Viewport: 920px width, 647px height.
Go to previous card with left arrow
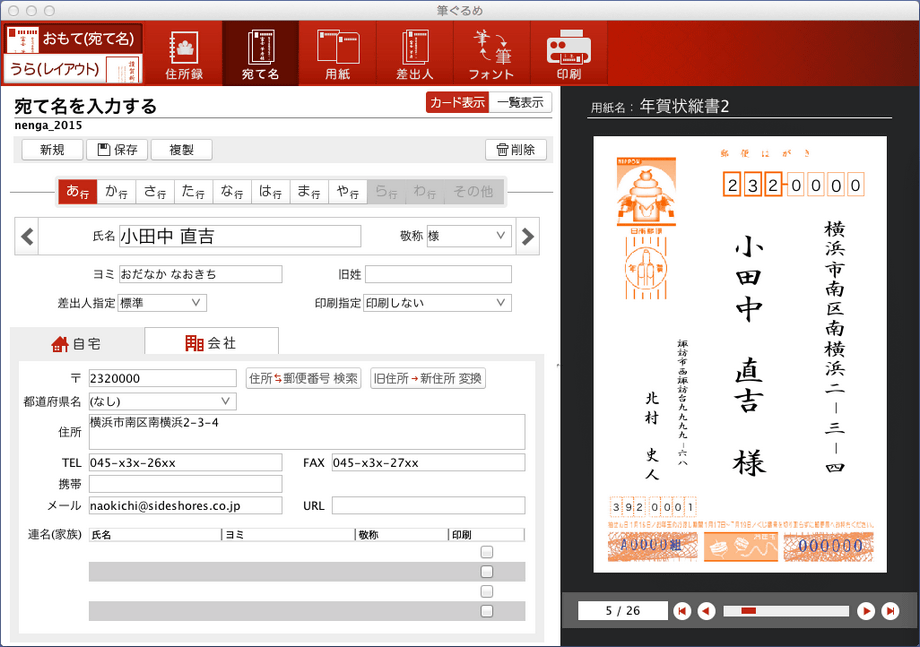point(27,236)
